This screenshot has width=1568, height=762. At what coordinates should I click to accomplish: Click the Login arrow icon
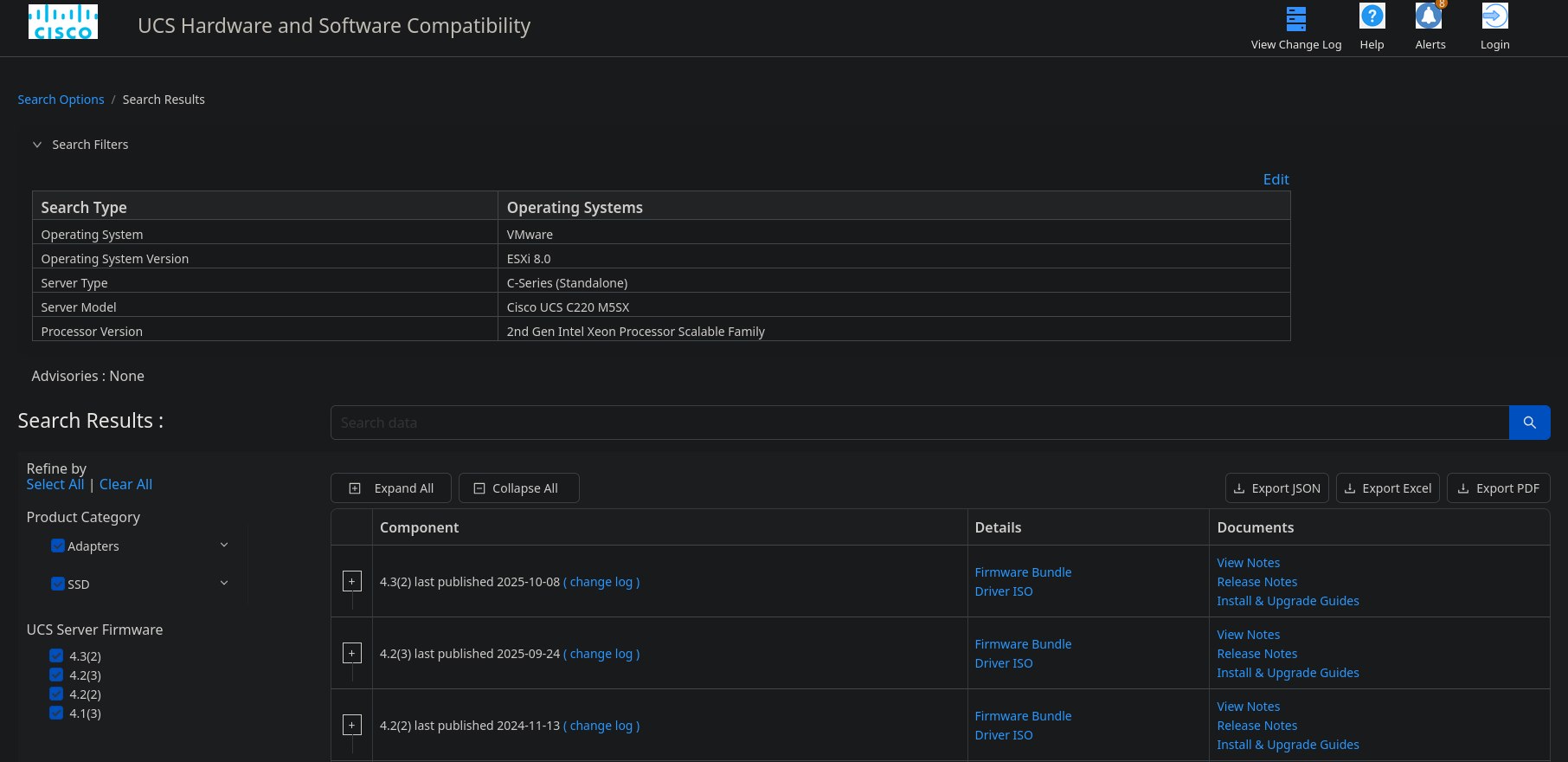pos(1494,16)
